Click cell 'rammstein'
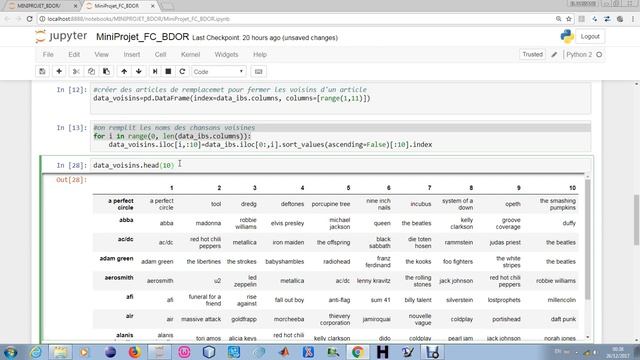 [x=459, y=242]
